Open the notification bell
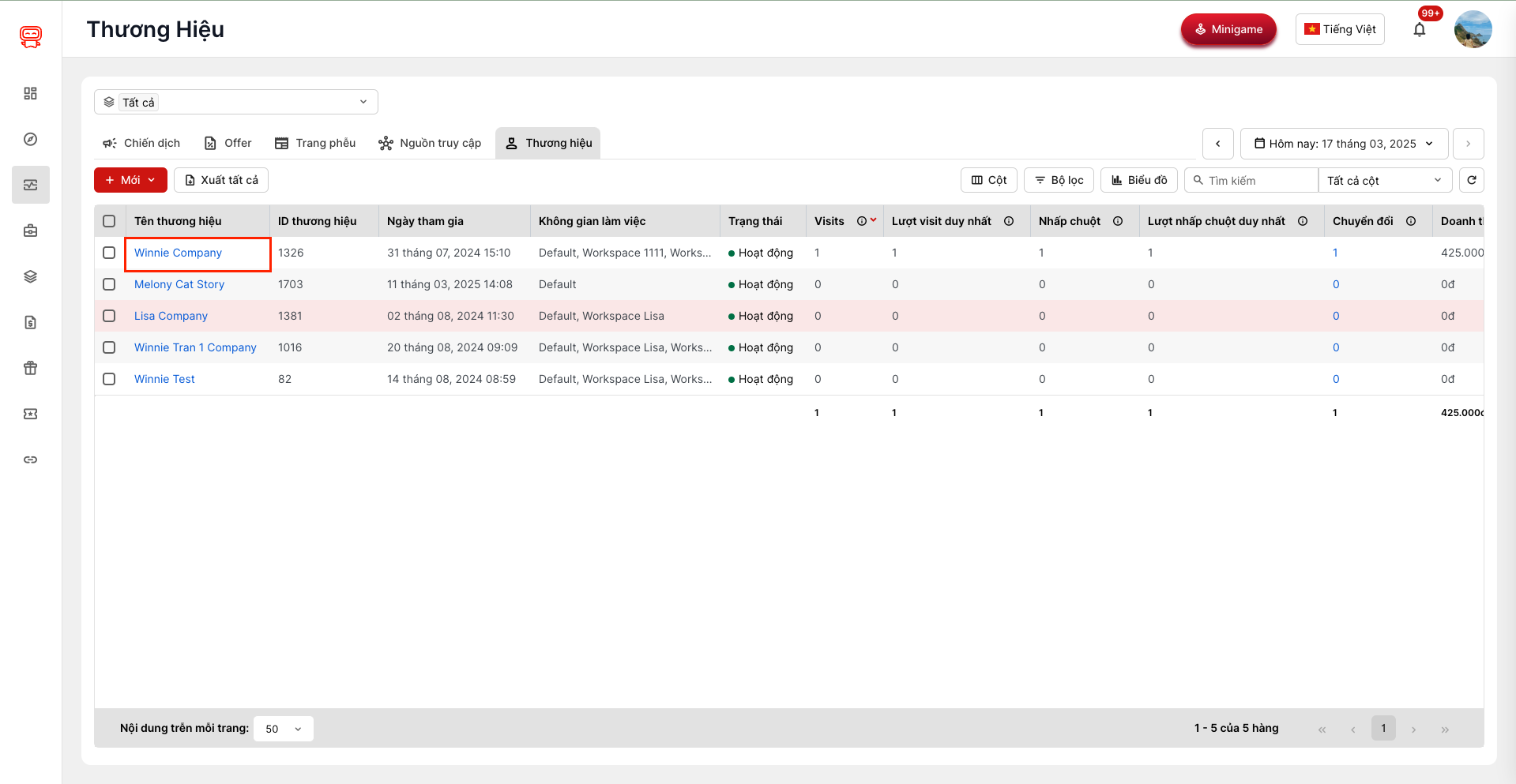The image size is (1516, 784). 1419,30
